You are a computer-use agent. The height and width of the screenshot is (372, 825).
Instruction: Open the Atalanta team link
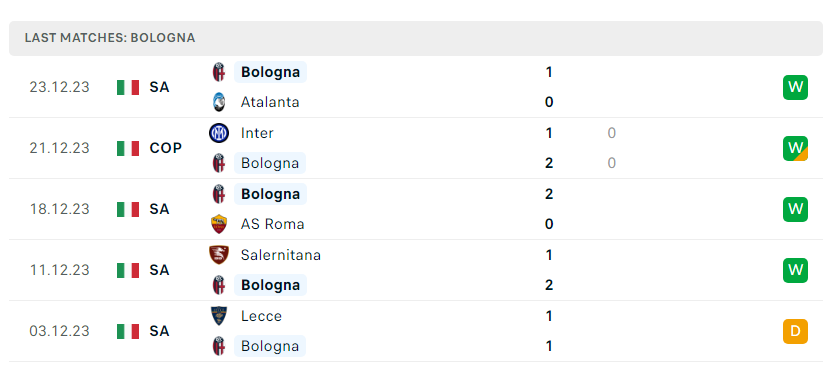coord(270,102)
